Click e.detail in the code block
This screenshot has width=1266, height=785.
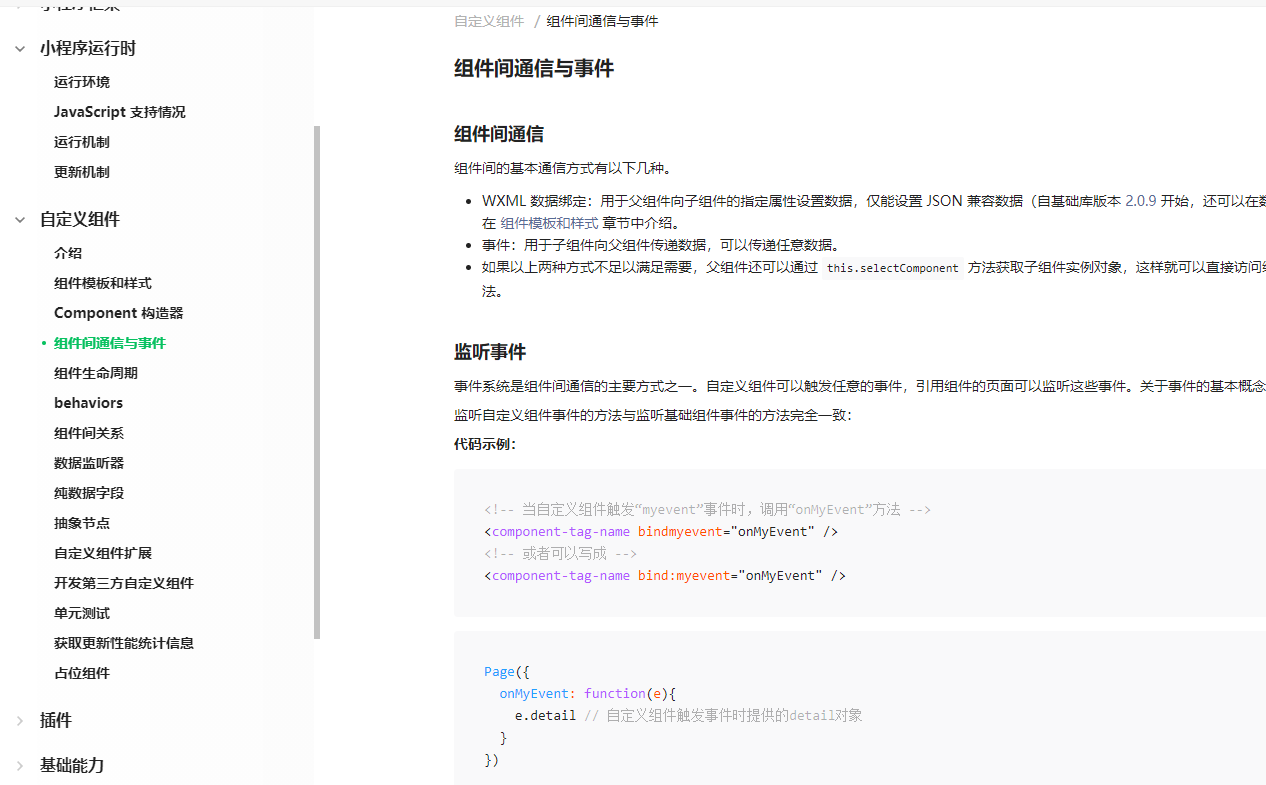(x=545, y=715)
